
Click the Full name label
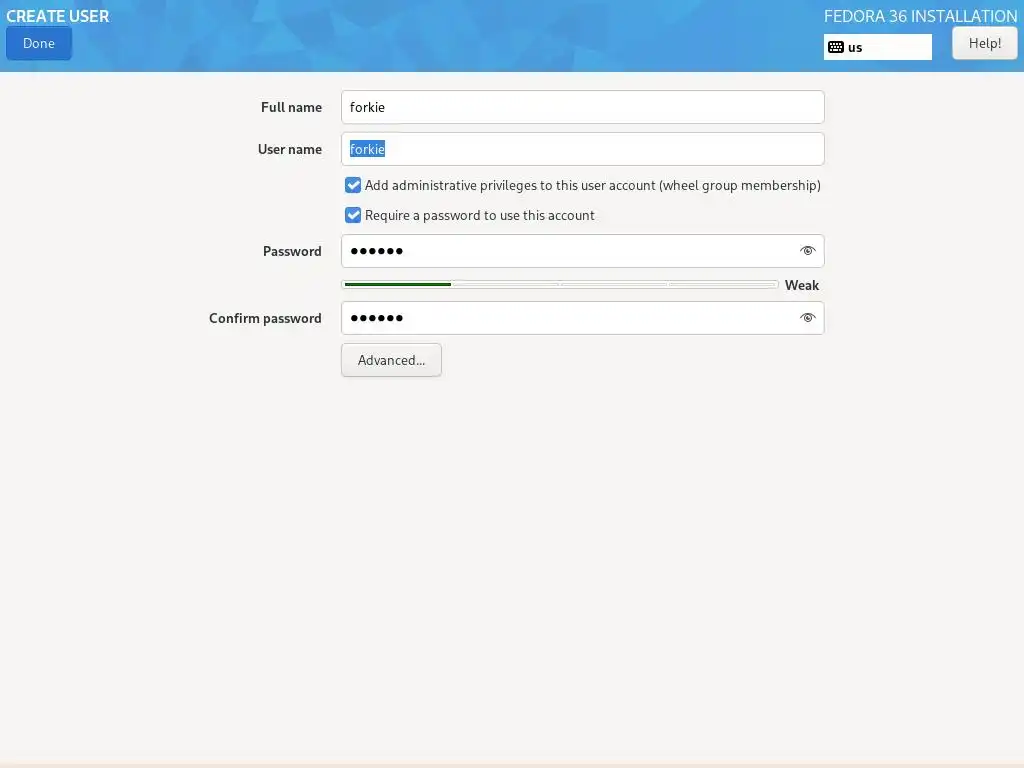[291, 107]
